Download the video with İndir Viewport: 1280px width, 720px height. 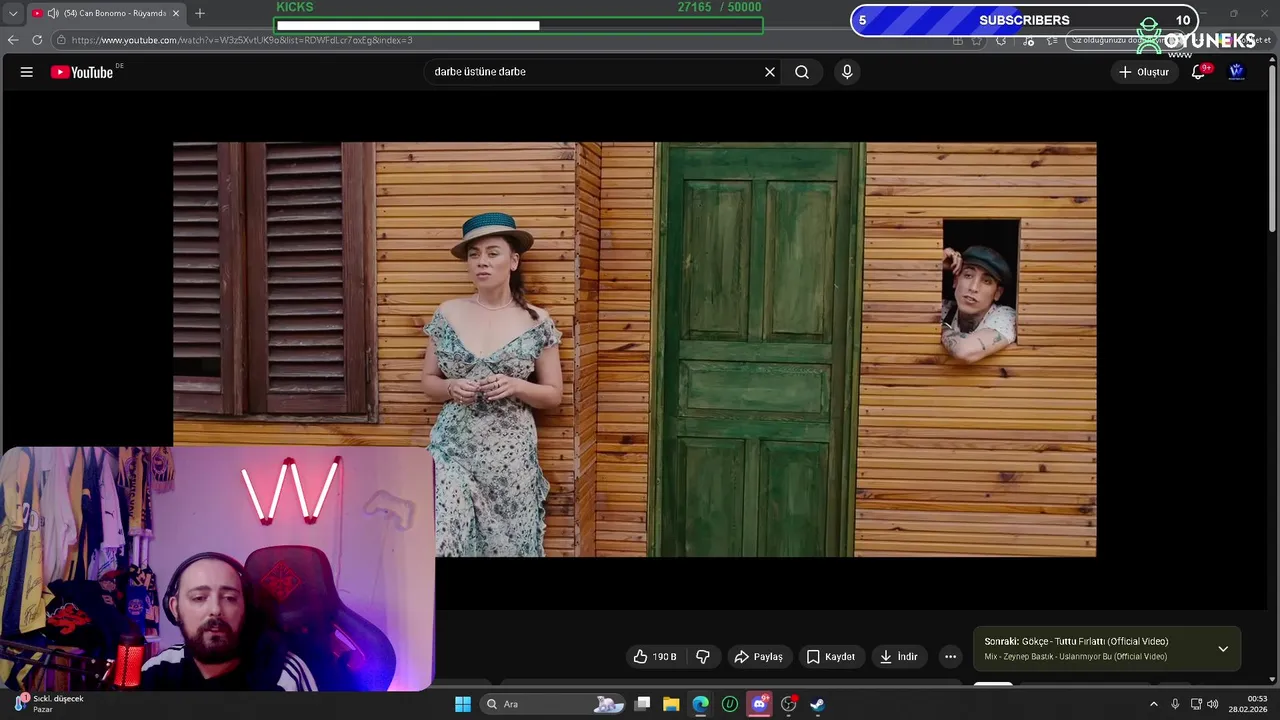[898, 657]
